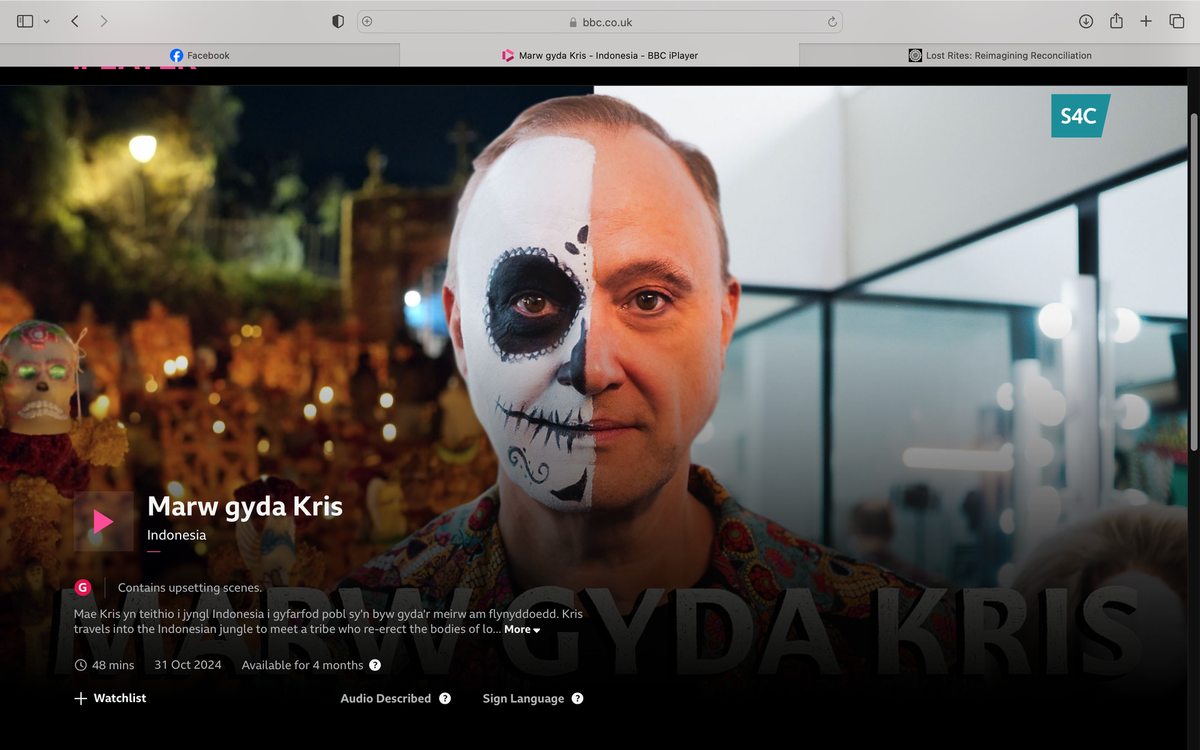
Task: Open Audio Described help question mark
Action: pos(445,698)
